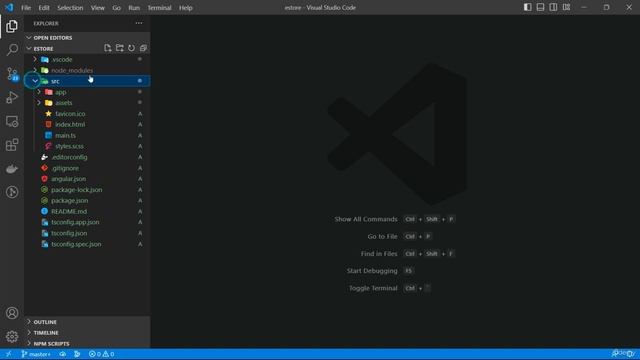Open the Remote Explorer icon
The image size is (640, 360).
(12, 121)
